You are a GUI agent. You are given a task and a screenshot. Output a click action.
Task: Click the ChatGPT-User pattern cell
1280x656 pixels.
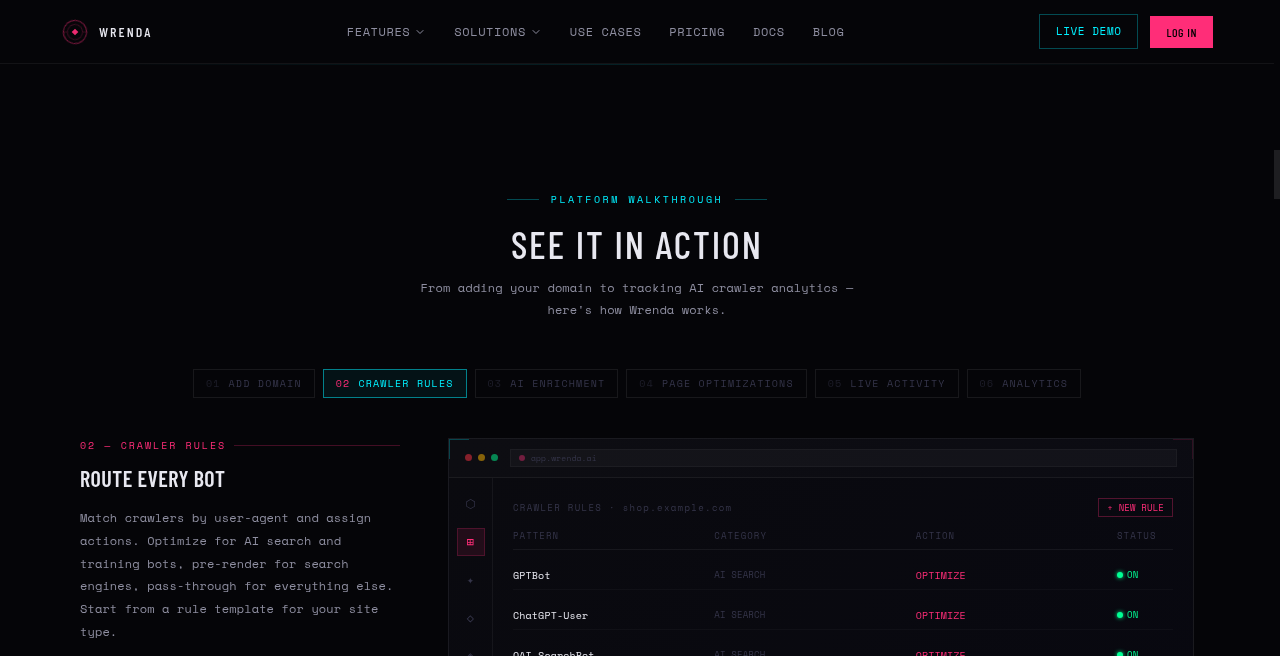tap(550, 615)
